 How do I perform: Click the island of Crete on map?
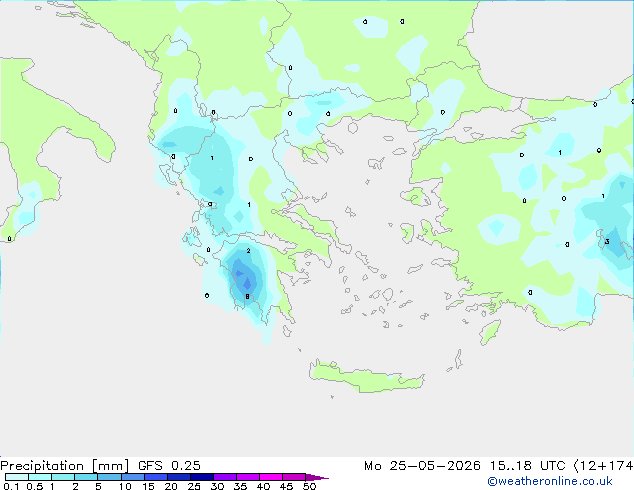pos(366,376)
